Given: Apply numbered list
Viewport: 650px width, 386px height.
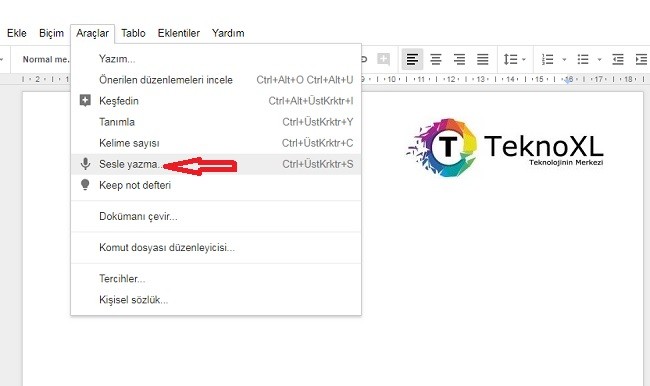Looking at the screenshot, I should (548, 59).
